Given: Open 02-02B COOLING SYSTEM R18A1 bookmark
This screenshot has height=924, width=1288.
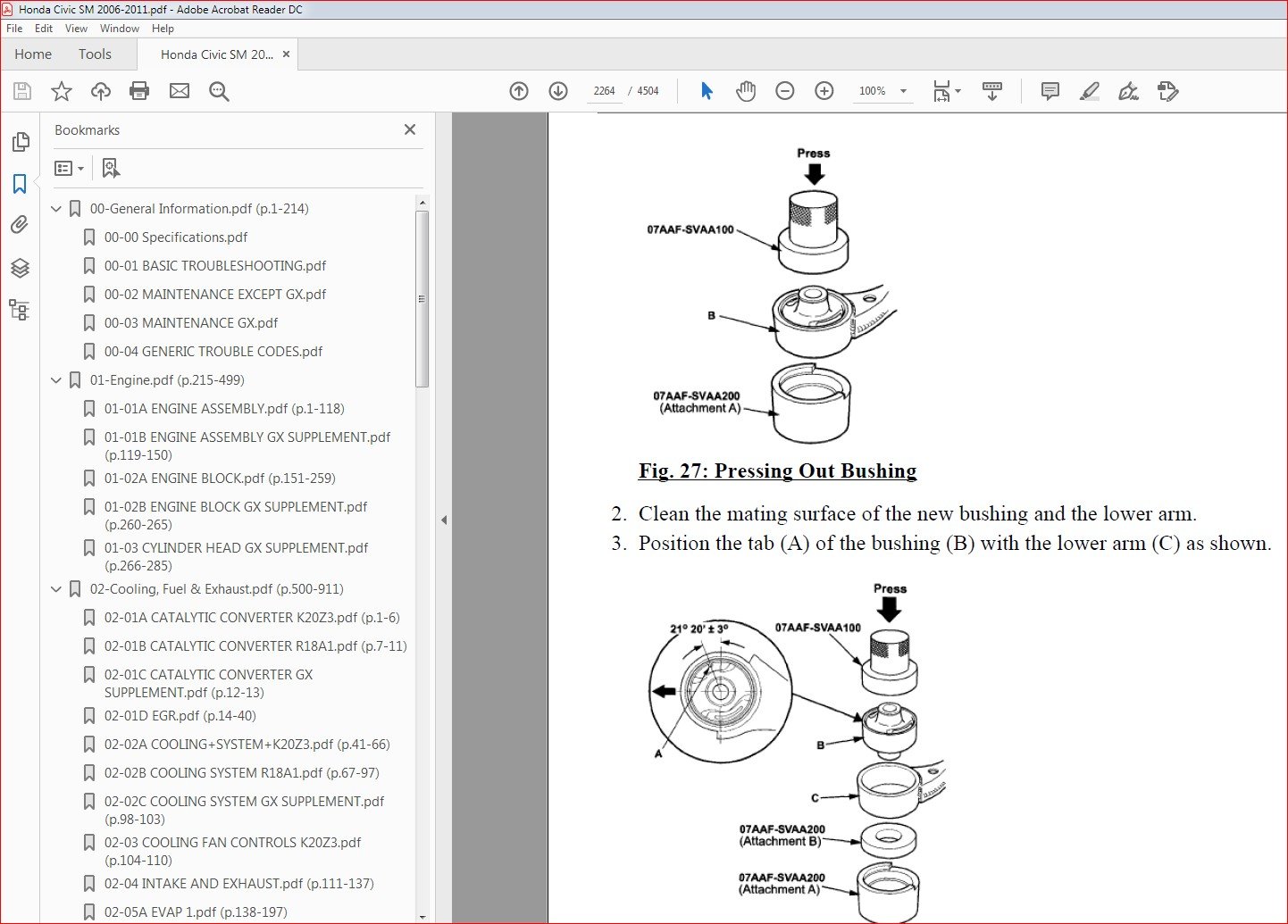Looking at the screenshot, I should coord(242,773).
